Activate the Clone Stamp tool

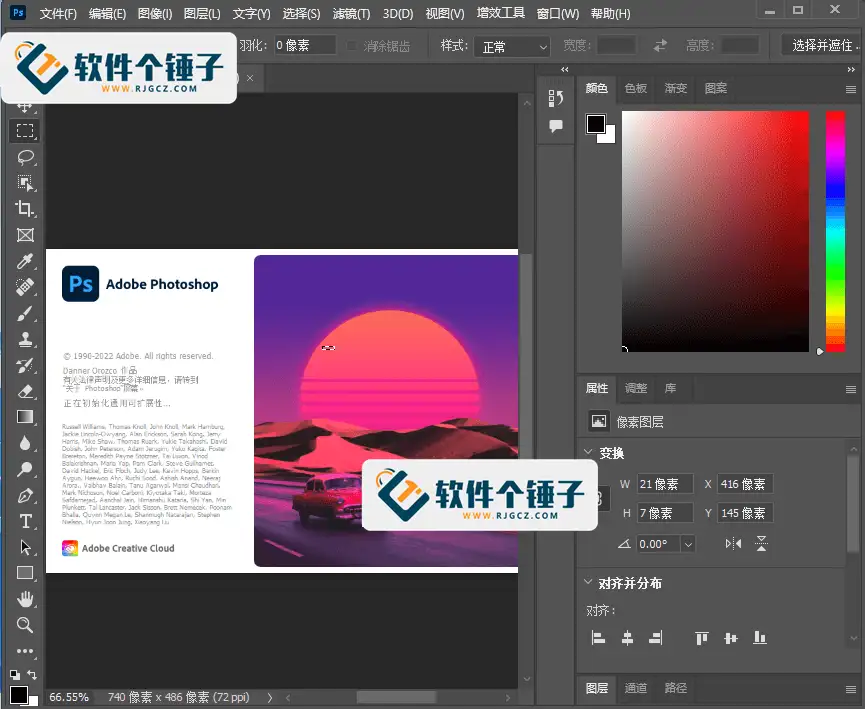pyautogui.click(x=25, y=340)
